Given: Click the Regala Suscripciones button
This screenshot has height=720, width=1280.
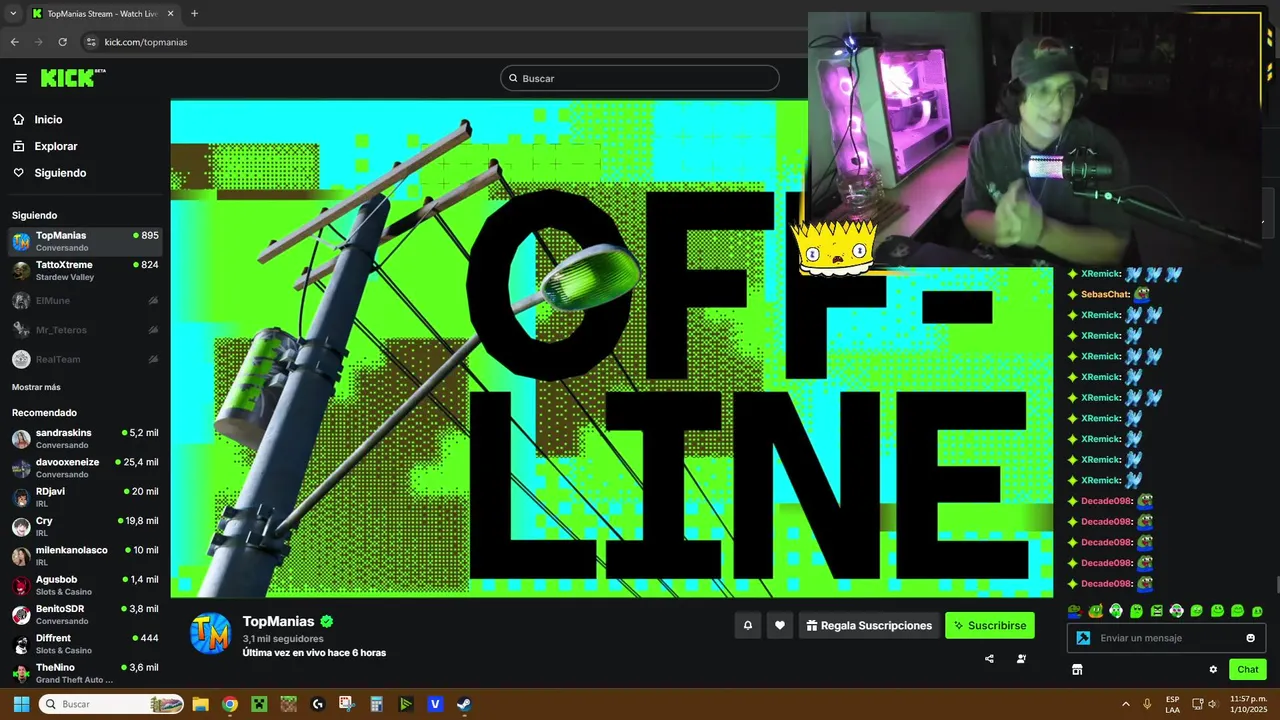Looking at the screenshot, I should 869,625.
